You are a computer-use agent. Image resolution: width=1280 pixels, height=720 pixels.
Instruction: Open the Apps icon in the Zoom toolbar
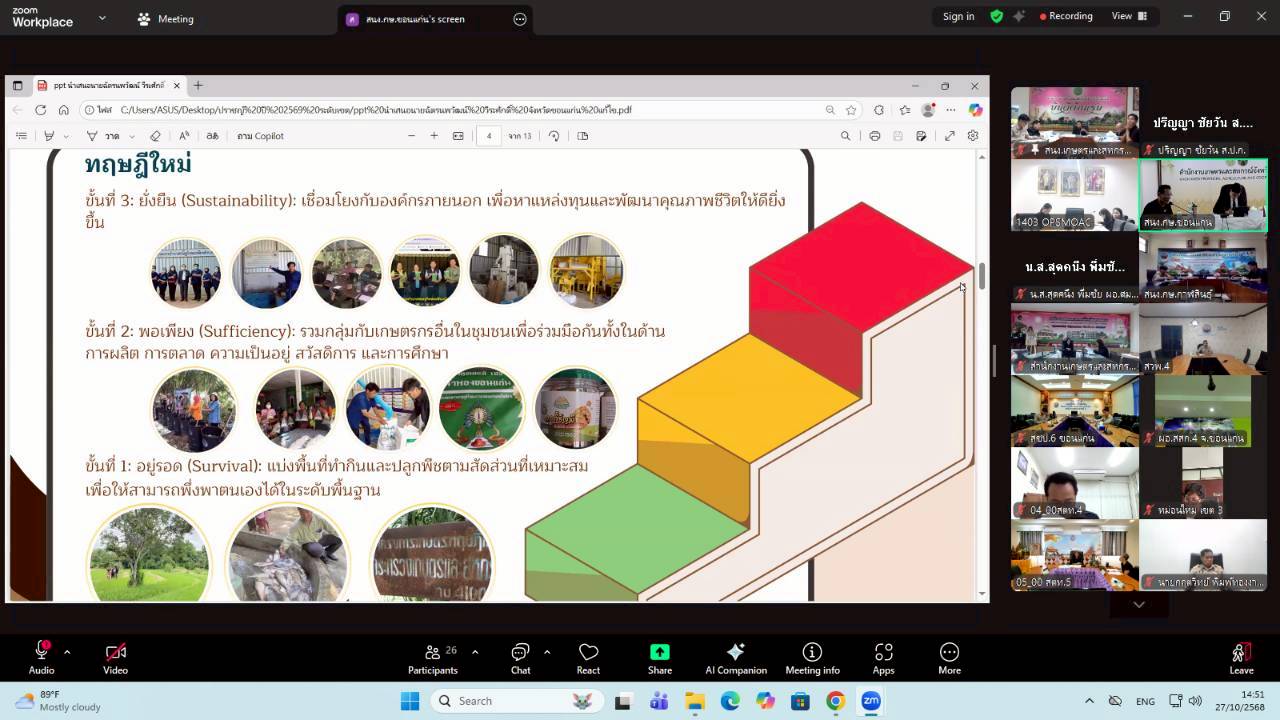883,657
